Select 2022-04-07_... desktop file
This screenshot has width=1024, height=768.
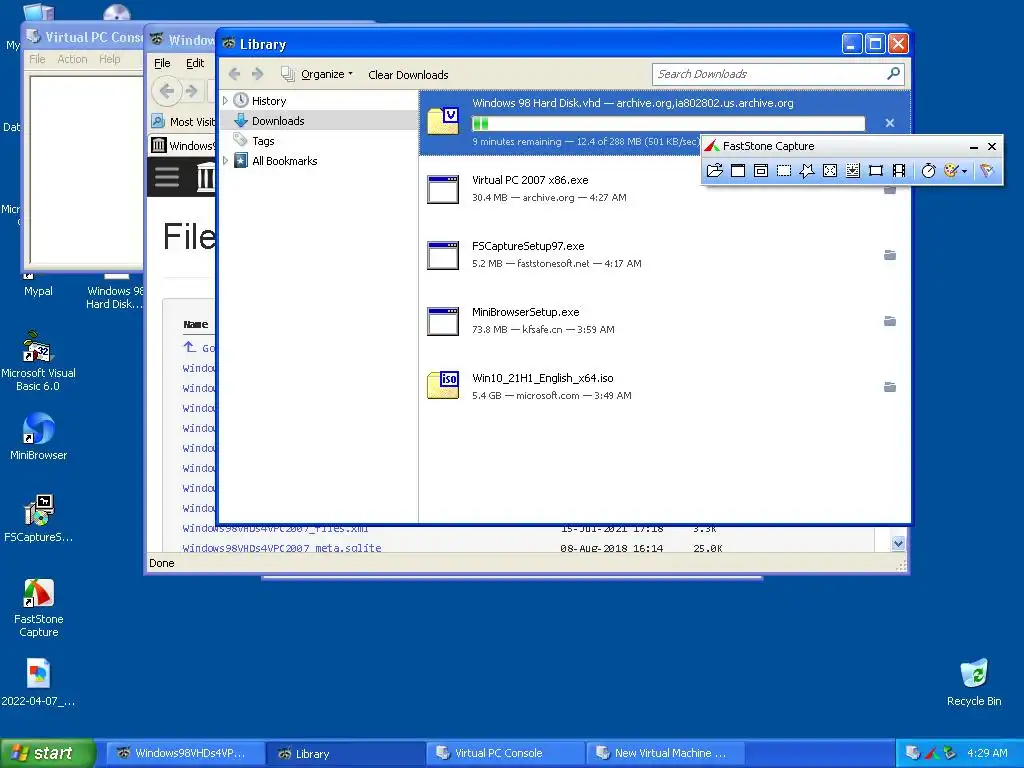39,682
